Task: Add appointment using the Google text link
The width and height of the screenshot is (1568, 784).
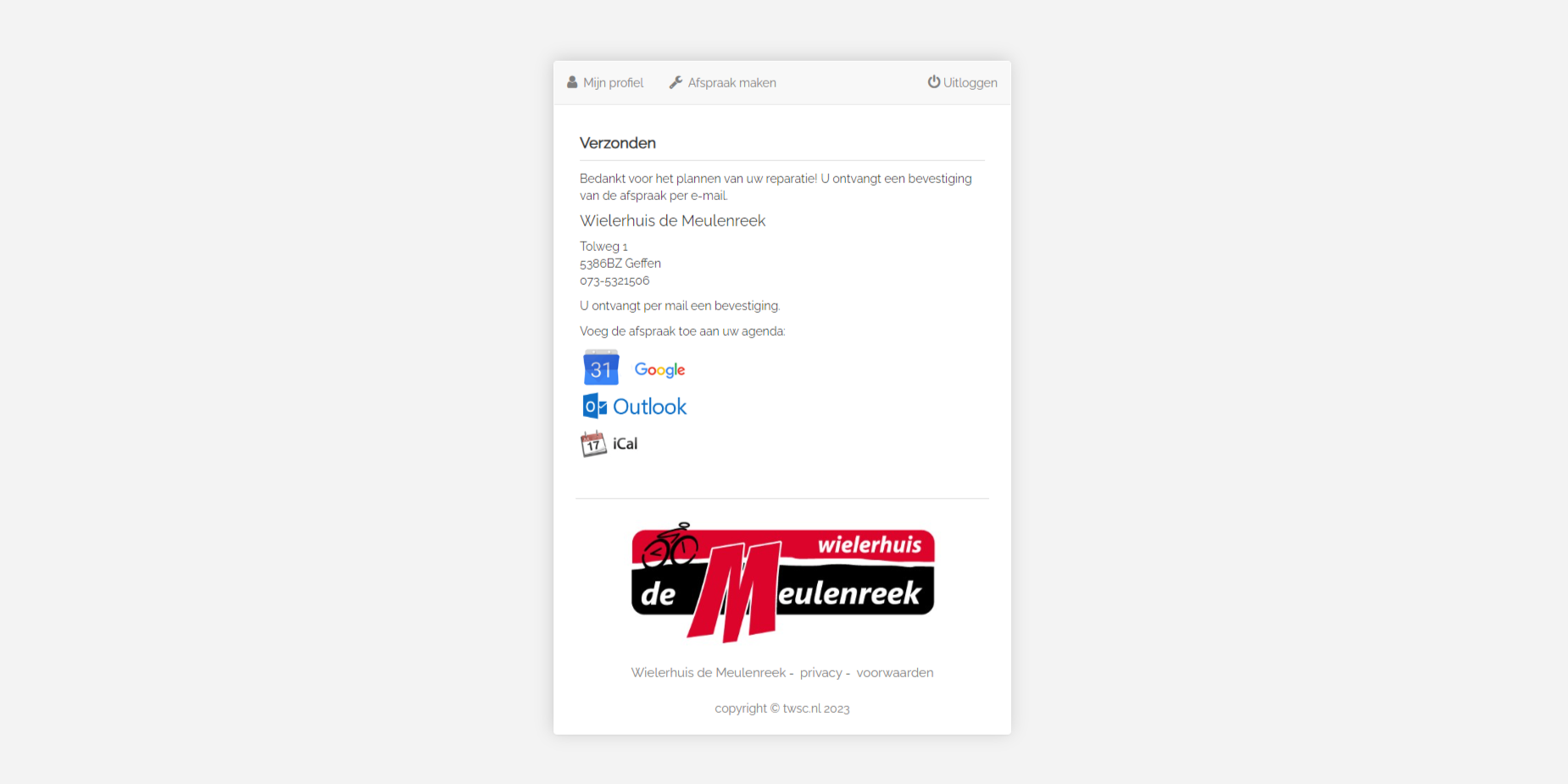Action: tap(659, 370)
